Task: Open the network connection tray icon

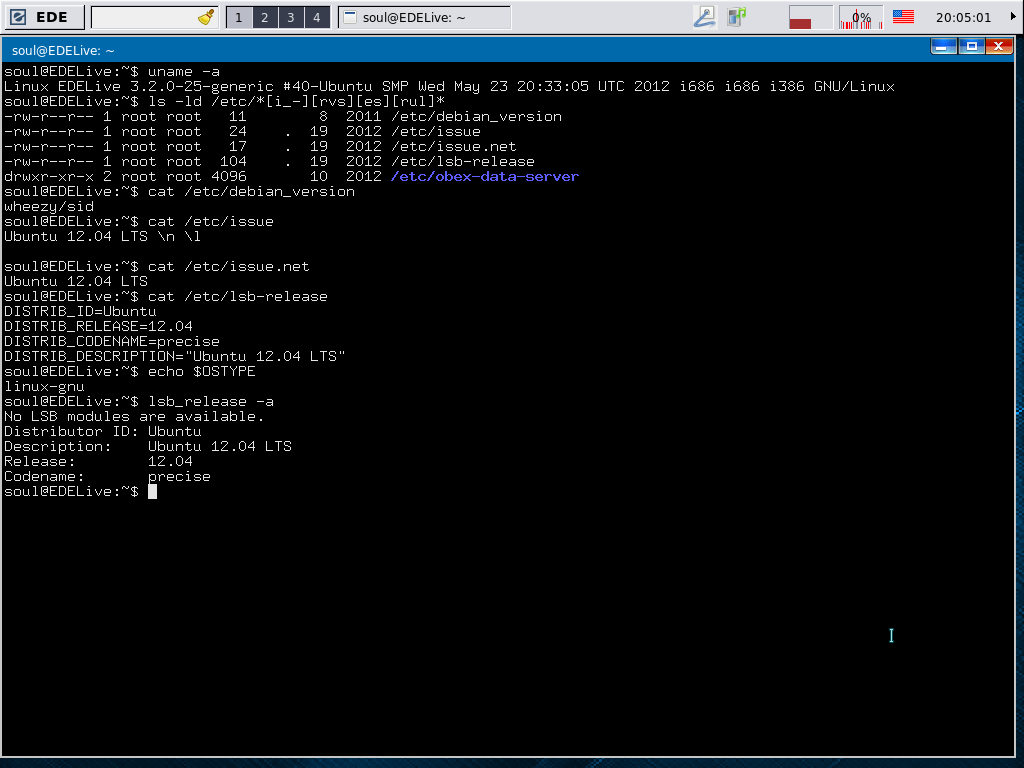Action: pyautogui.click(x=705, y=18)
